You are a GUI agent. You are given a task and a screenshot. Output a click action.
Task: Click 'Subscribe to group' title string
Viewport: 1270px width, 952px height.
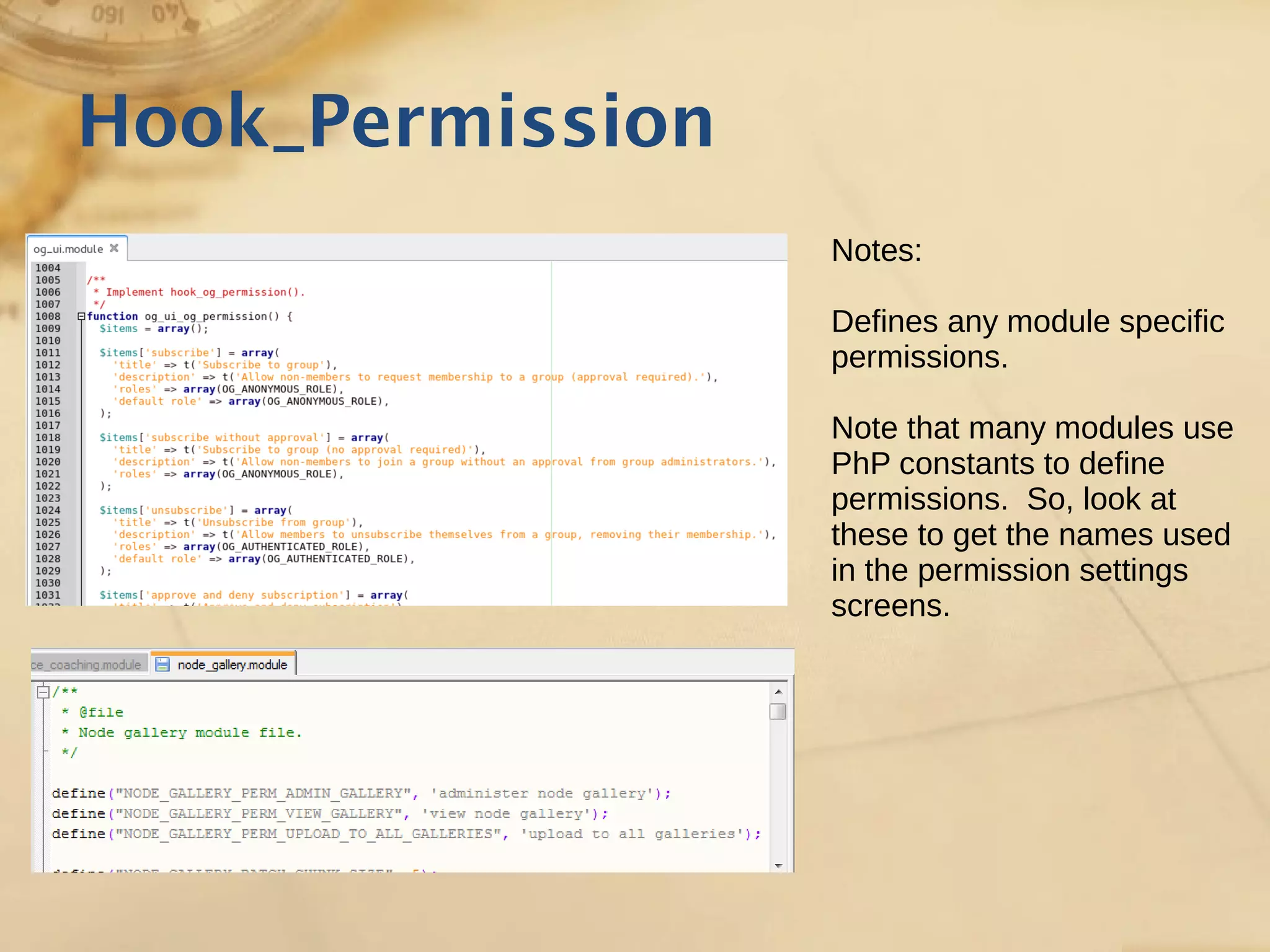pyautogui.click(x=260, y=365)
